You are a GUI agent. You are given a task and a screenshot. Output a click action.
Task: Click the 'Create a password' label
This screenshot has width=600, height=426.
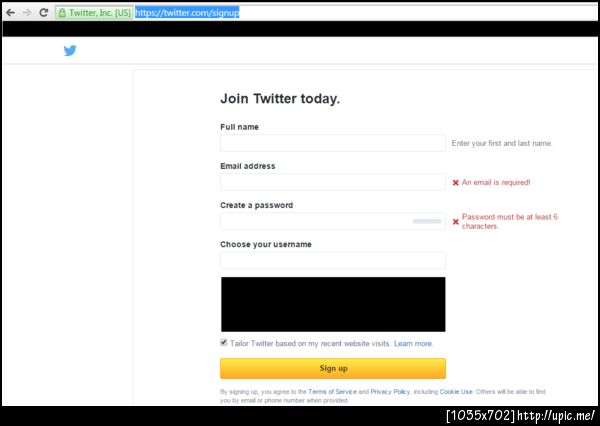pyautogui.click(x=256, y=205)
